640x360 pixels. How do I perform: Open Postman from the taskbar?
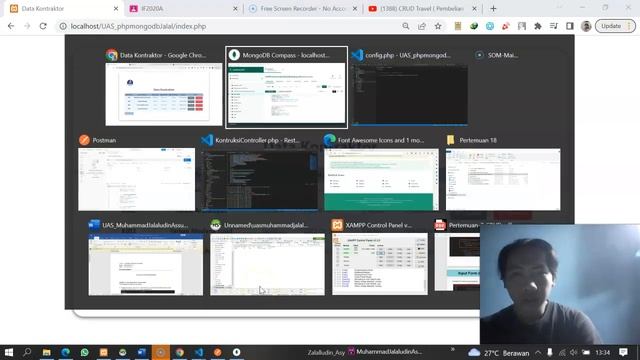click(218, 352)
